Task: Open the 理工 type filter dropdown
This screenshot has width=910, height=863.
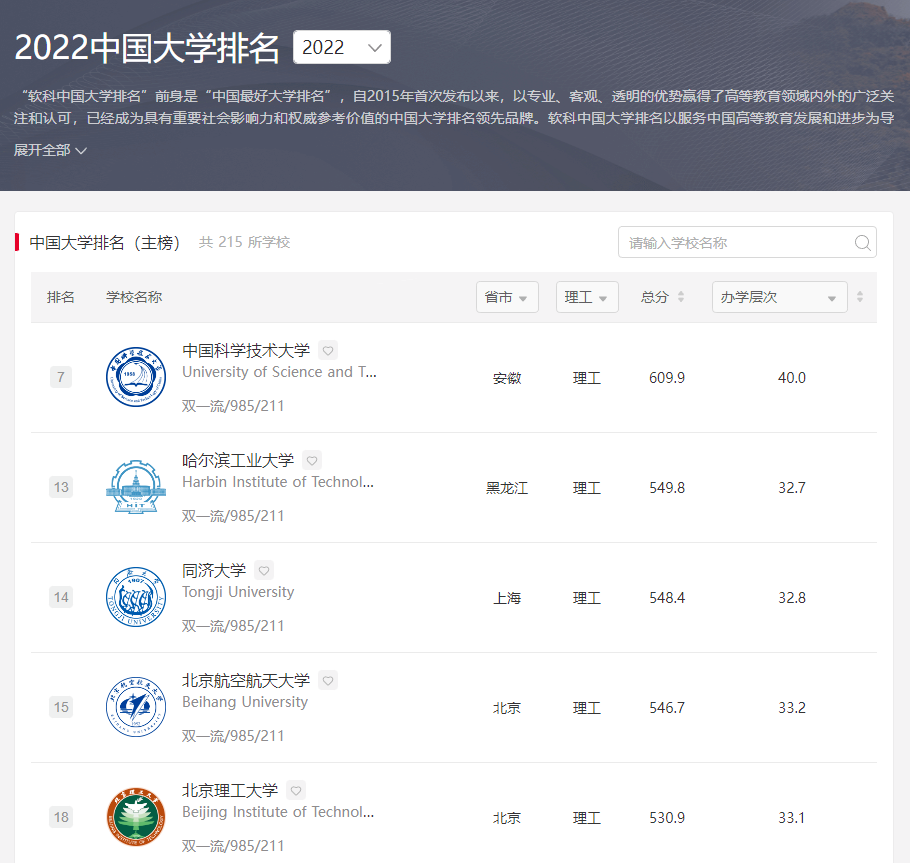Action: 587,297
